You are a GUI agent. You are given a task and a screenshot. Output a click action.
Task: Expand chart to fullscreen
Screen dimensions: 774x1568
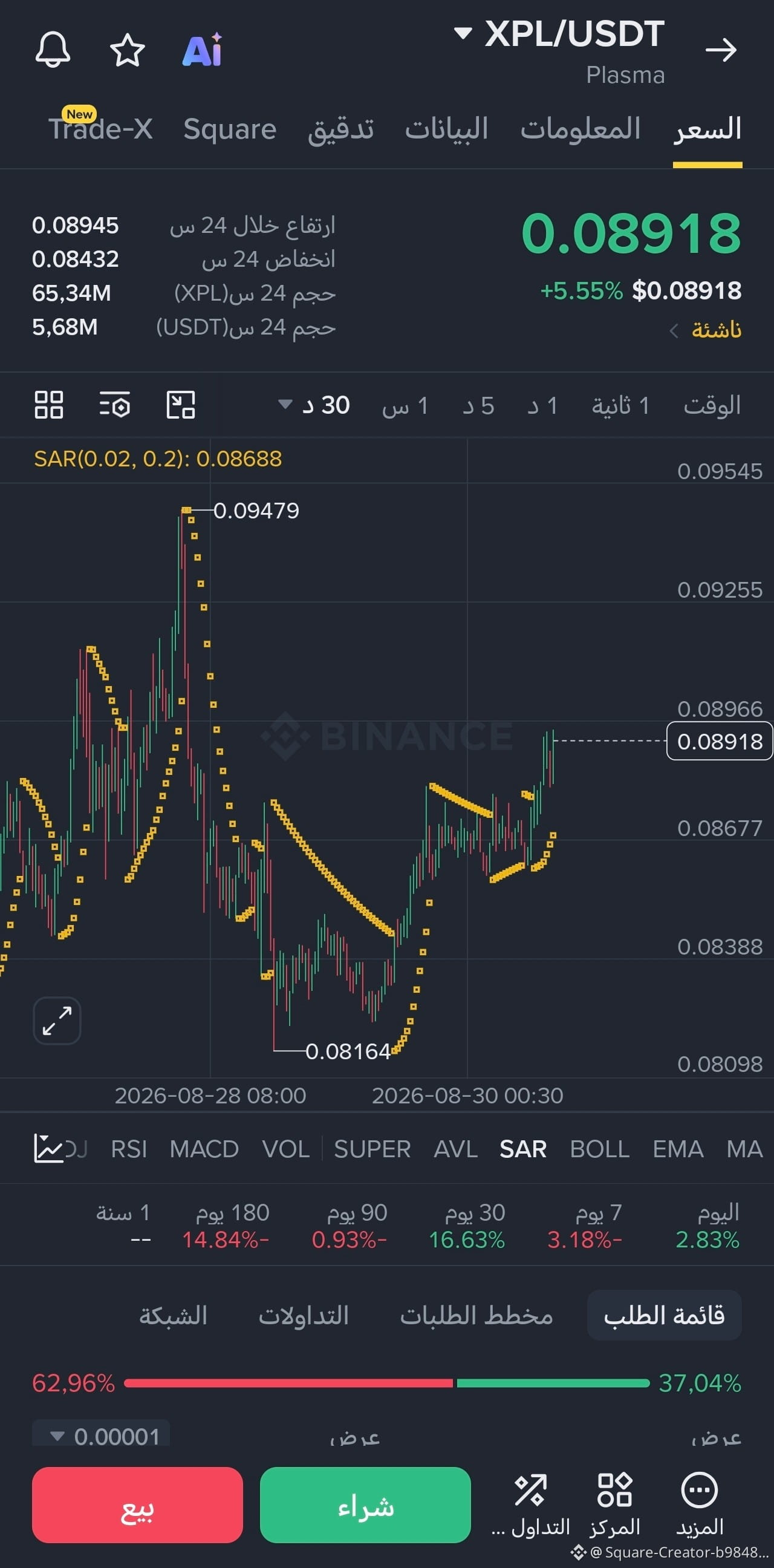pyautogui.click(x=57, y=1021)
